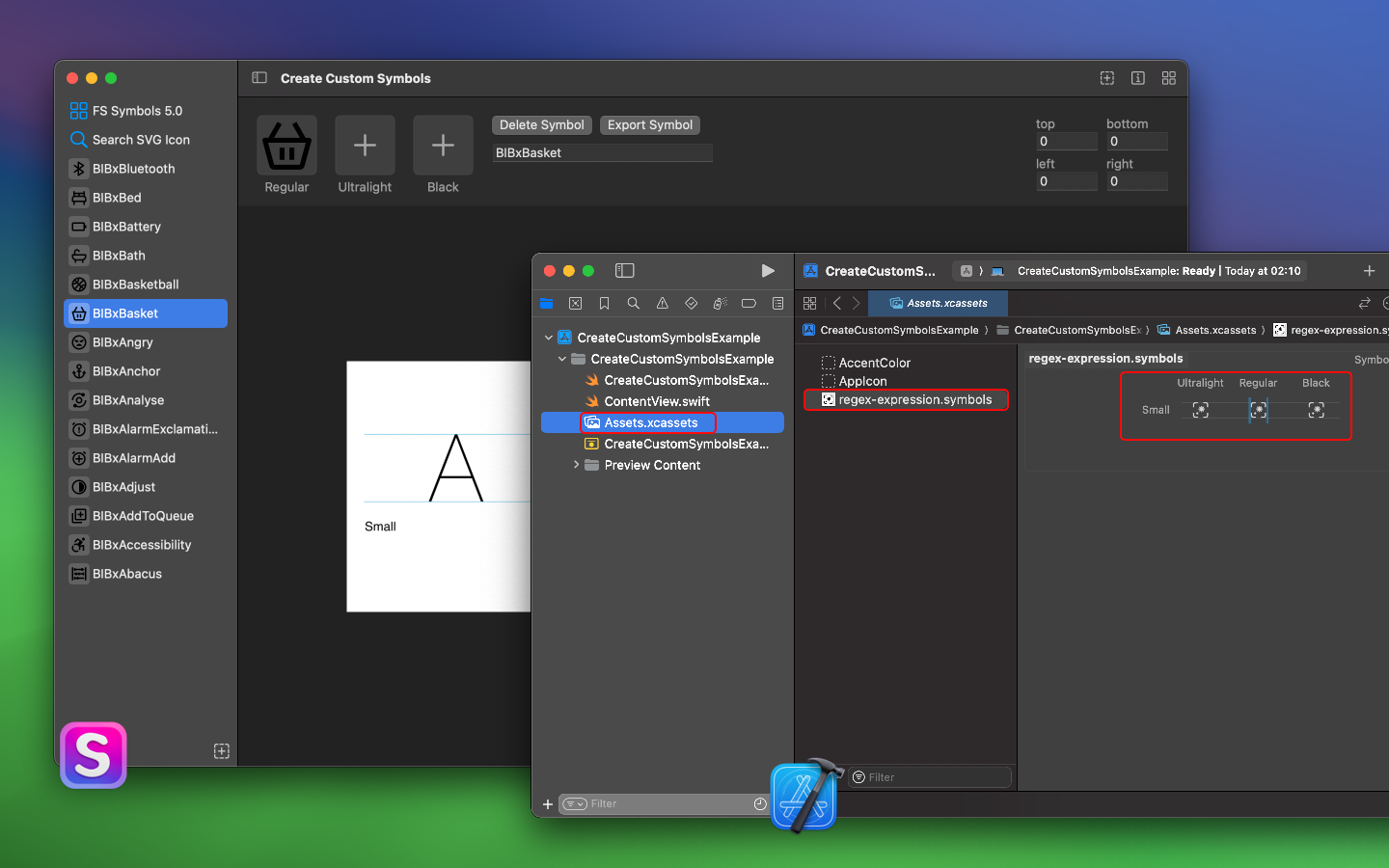Open the Find navigator magnifier icon

(x=634, y=303)
